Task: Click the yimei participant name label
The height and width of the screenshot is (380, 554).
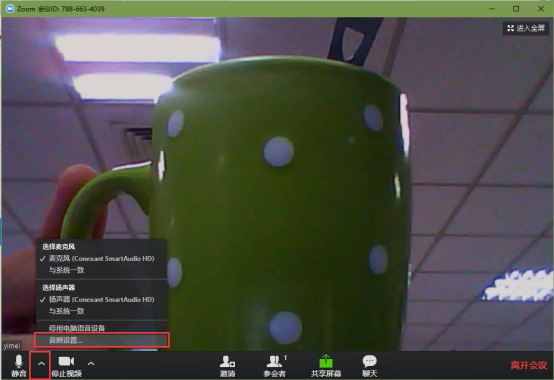Action: click(x=12, y=346)
